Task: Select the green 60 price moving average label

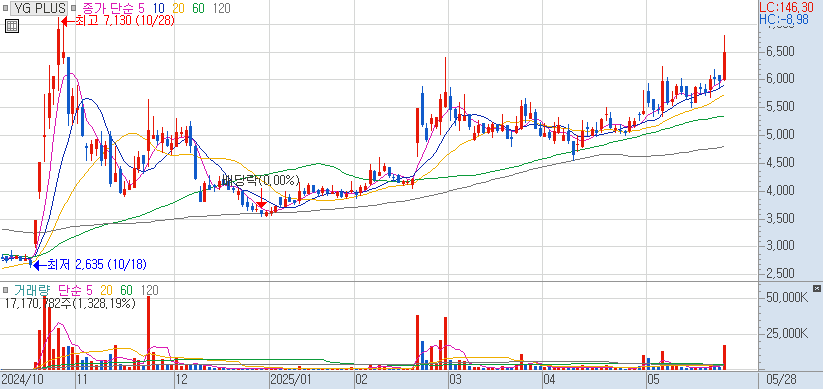Action: [199, 8]
